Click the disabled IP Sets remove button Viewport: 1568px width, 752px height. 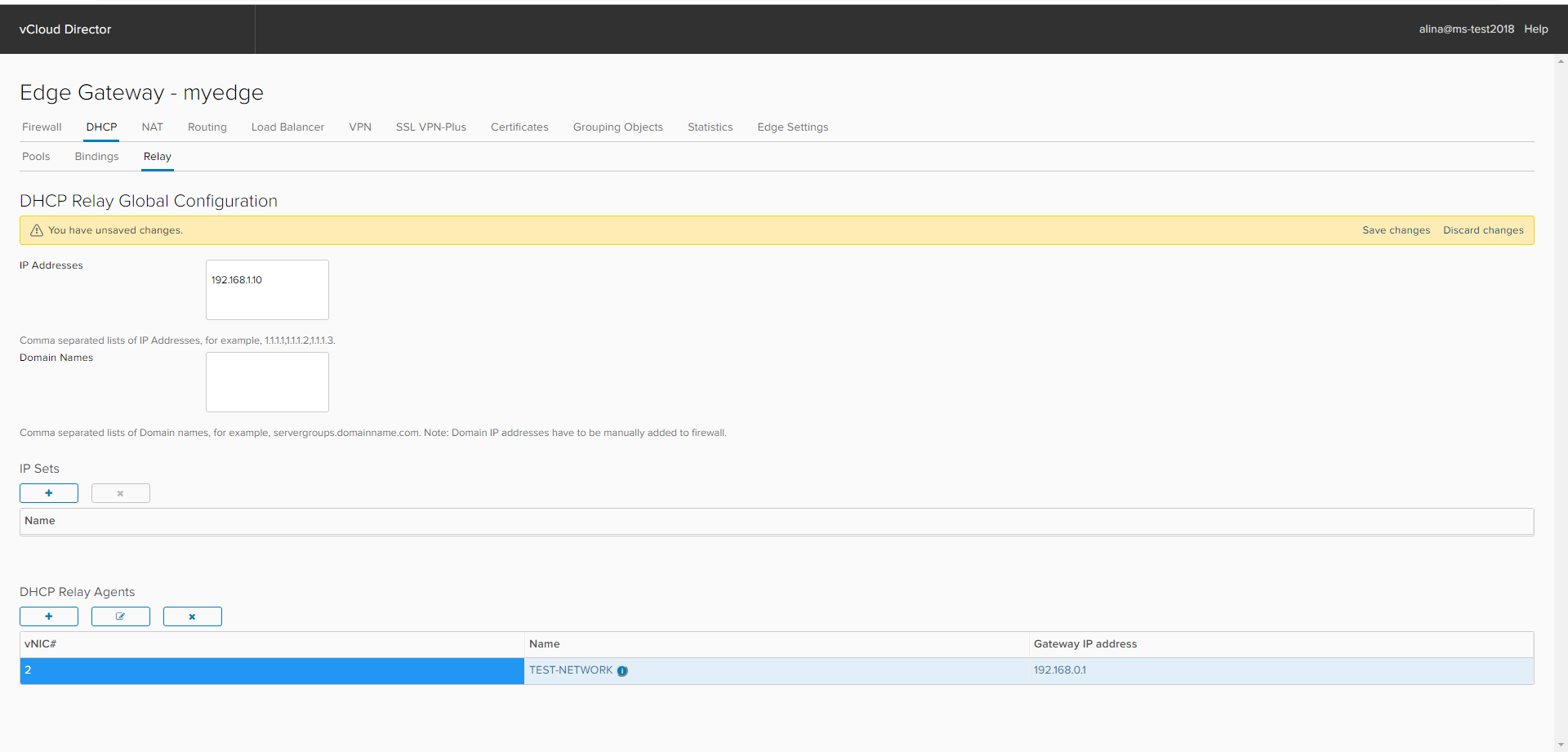[x=121, y=493]
